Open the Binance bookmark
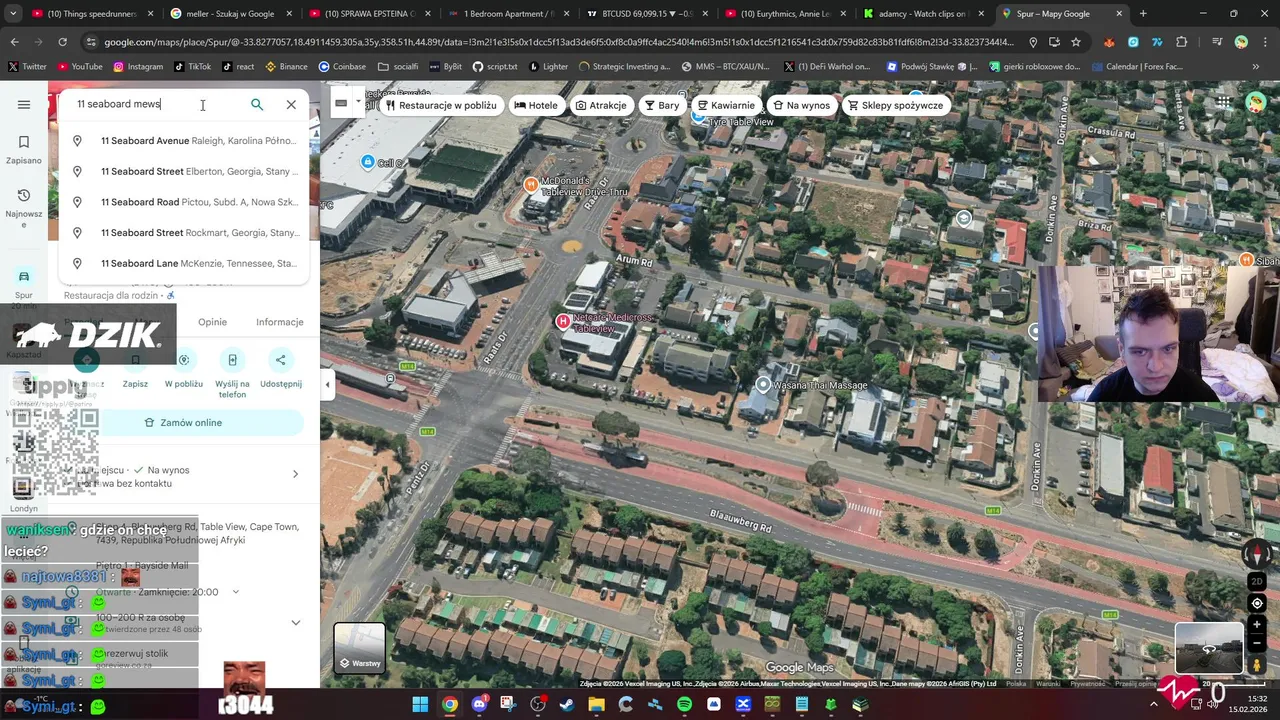 (x=286, y=67)
